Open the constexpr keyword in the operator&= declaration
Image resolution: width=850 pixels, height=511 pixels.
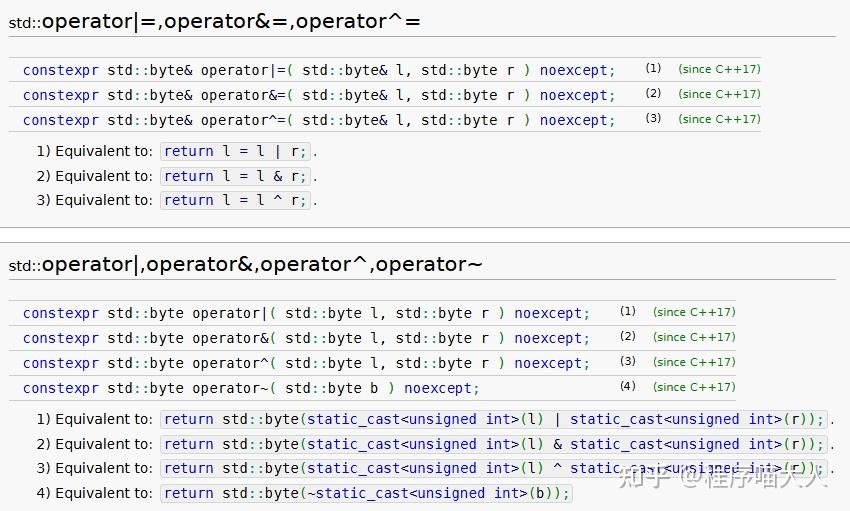coord(61,95)
